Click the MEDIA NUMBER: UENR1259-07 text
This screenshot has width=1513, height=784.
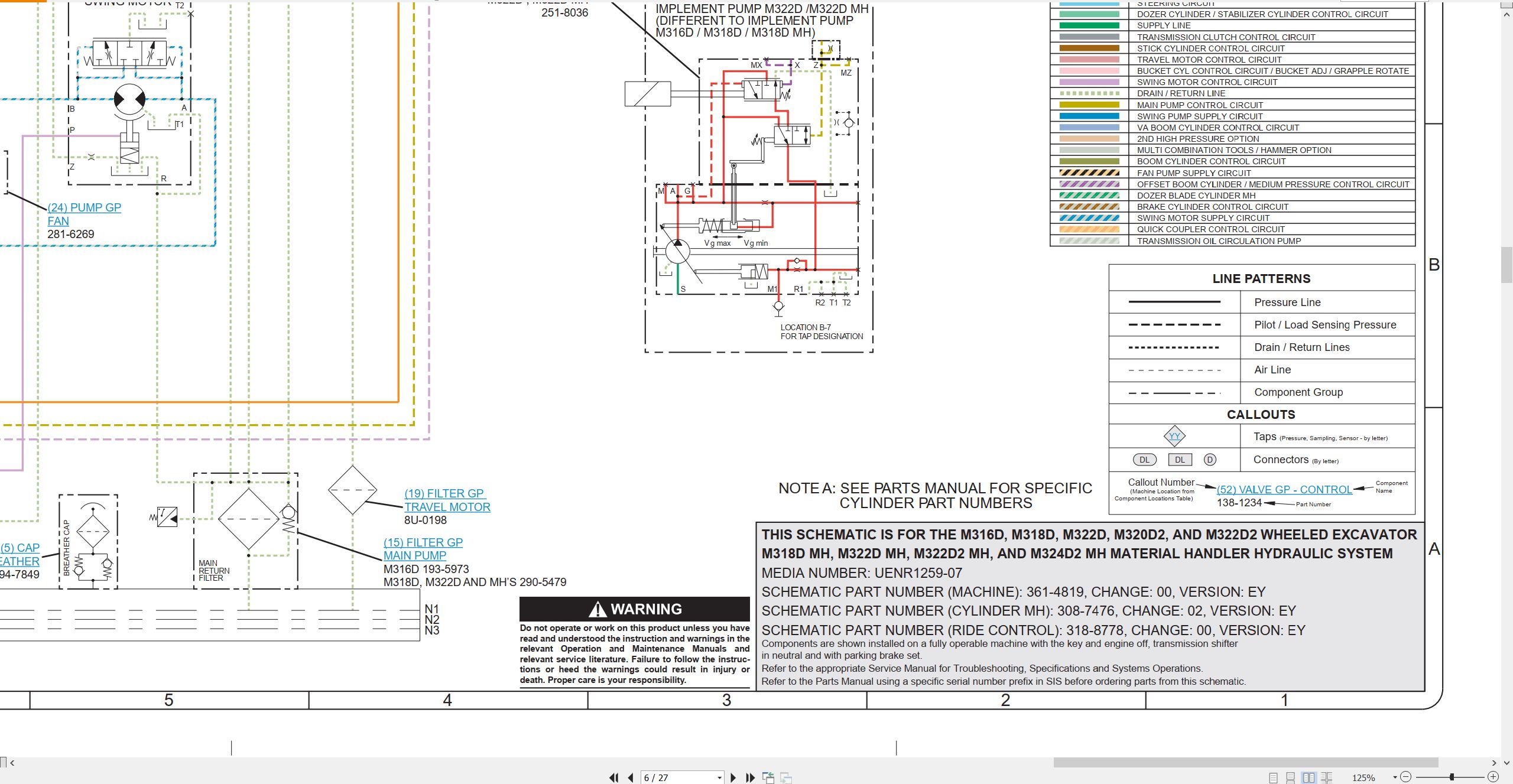coord(862,572)
